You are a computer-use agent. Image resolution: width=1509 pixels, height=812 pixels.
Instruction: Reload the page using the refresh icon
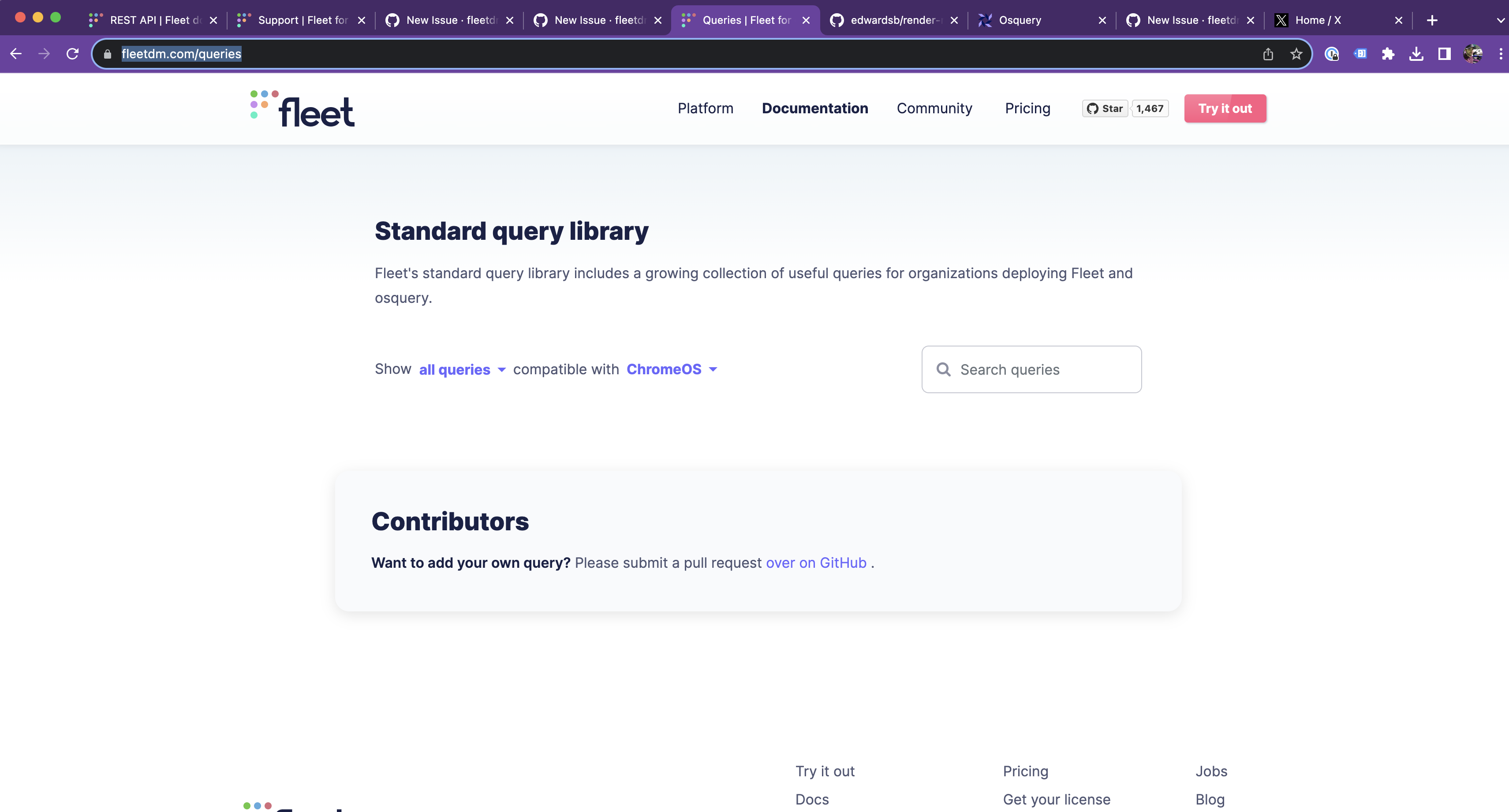[x=72, y=54]
